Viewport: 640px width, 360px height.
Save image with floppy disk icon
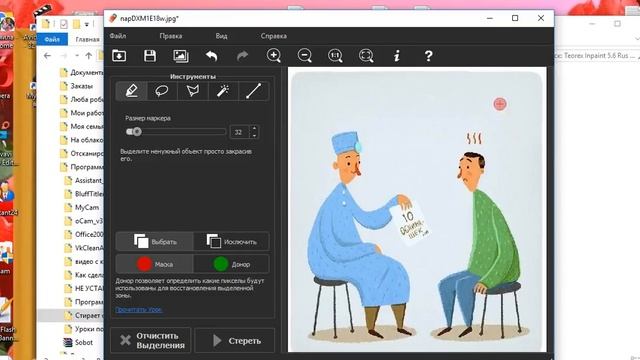pyautogui.click(x=150, y=56)
